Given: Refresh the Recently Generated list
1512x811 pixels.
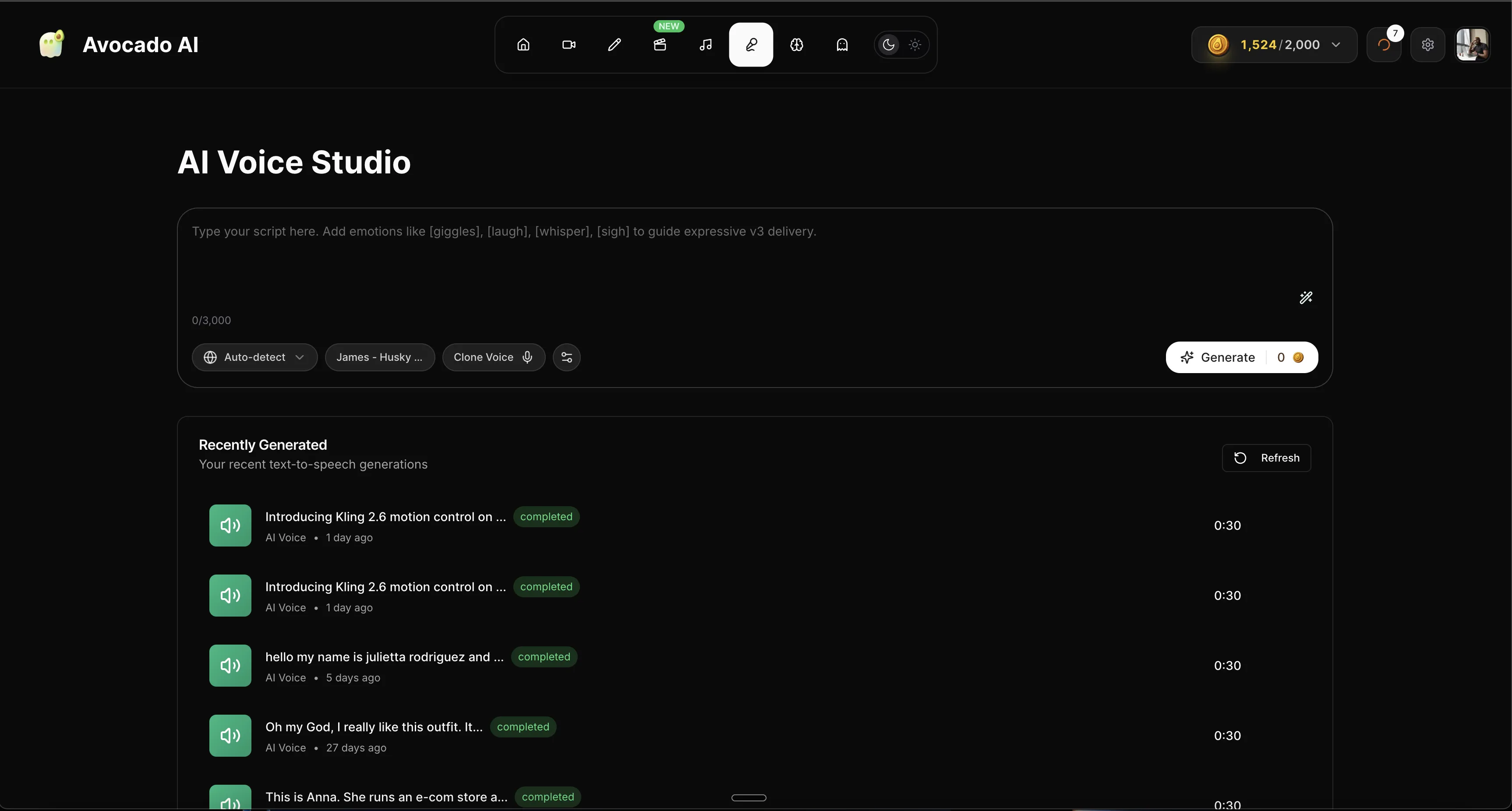Looking at the screenshot, I should click(1266, 458).
